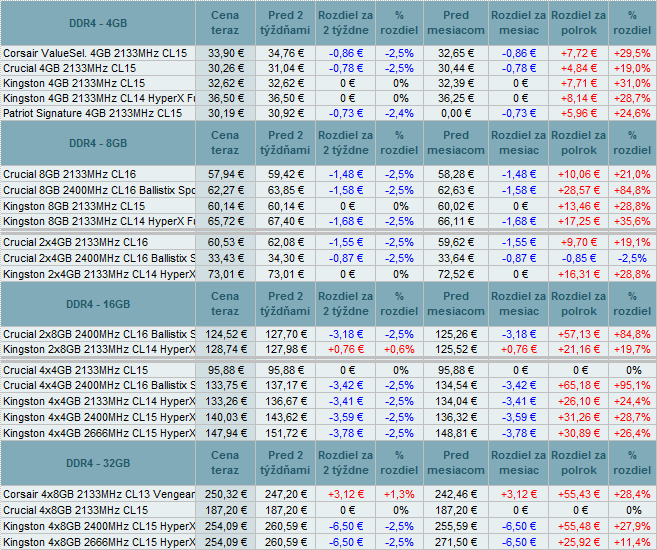Click the 242,46 € month-ago price

click(456, 494)
